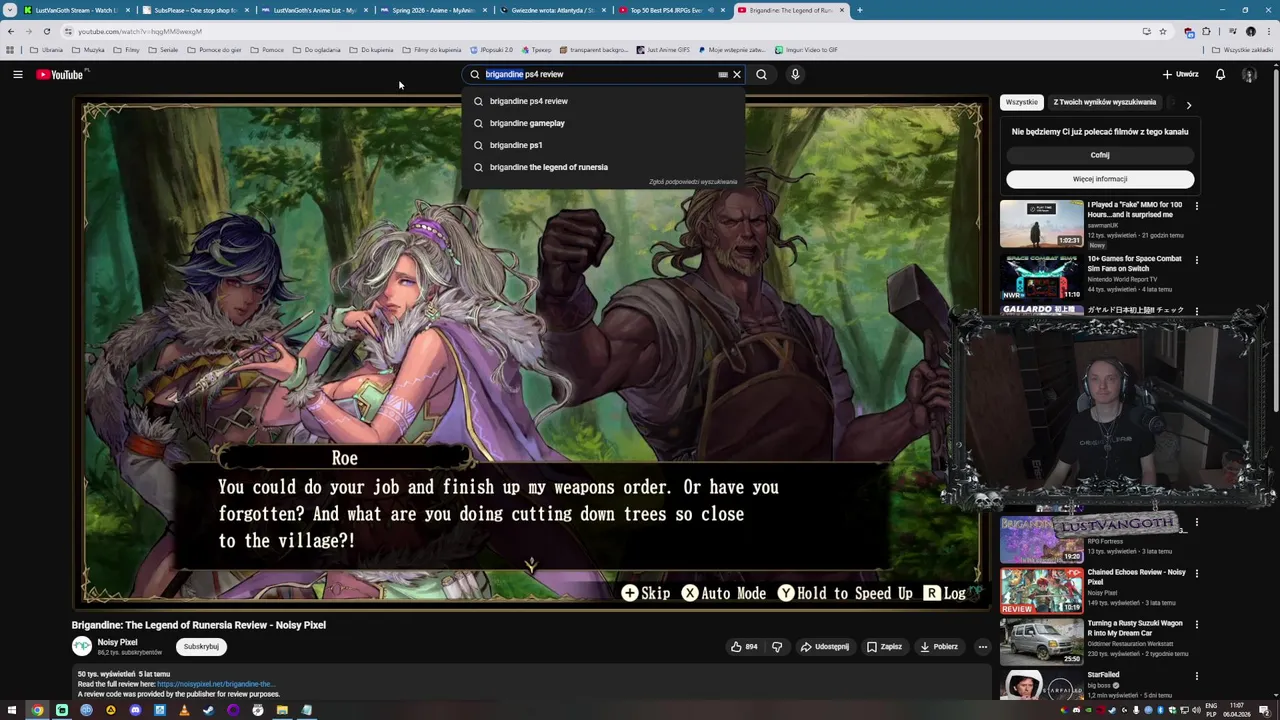This screenshot has width=1280, height=720.
Task: Open options for StarFailed video
Action: coord(1196,676)
